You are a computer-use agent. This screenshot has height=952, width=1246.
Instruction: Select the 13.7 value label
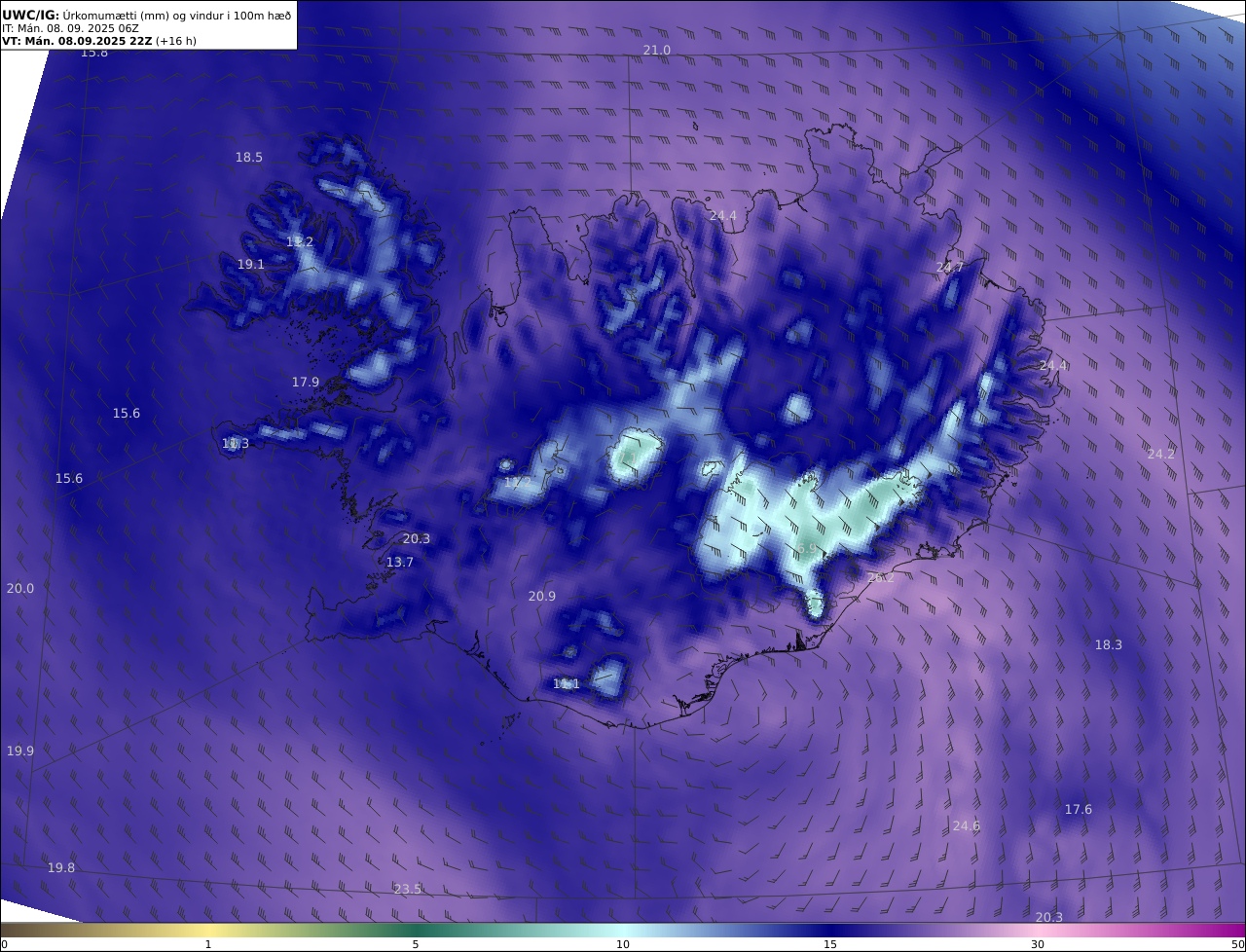click(400, 562)
